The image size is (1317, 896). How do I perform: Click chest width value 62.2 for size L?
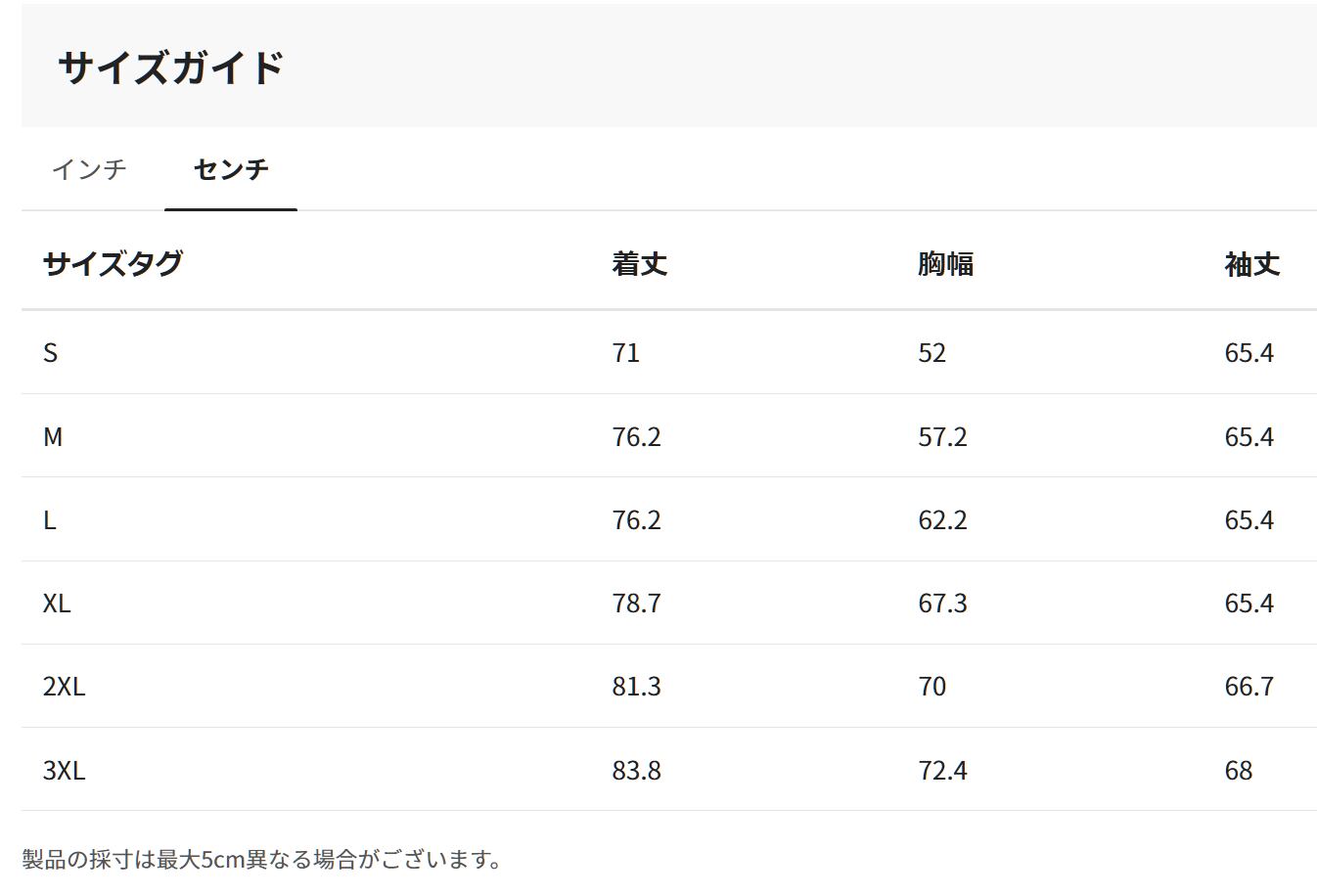(x=942, y=520)
